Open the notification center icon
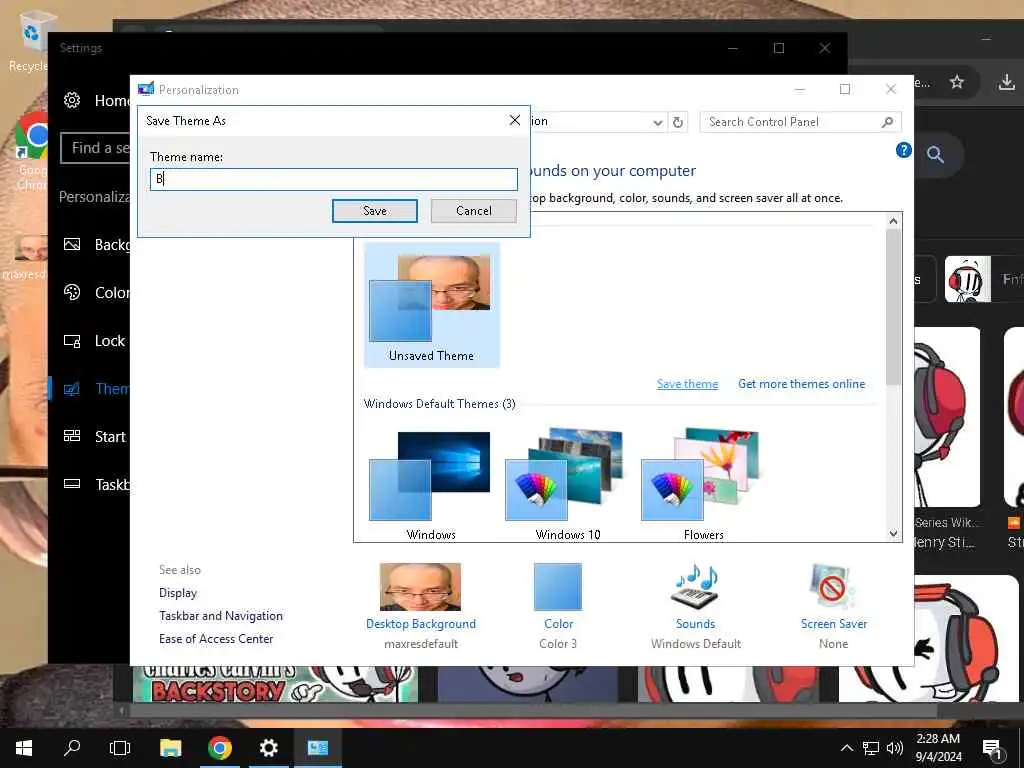The width and height of the screenshot is (1024, 768). (992, 749)
